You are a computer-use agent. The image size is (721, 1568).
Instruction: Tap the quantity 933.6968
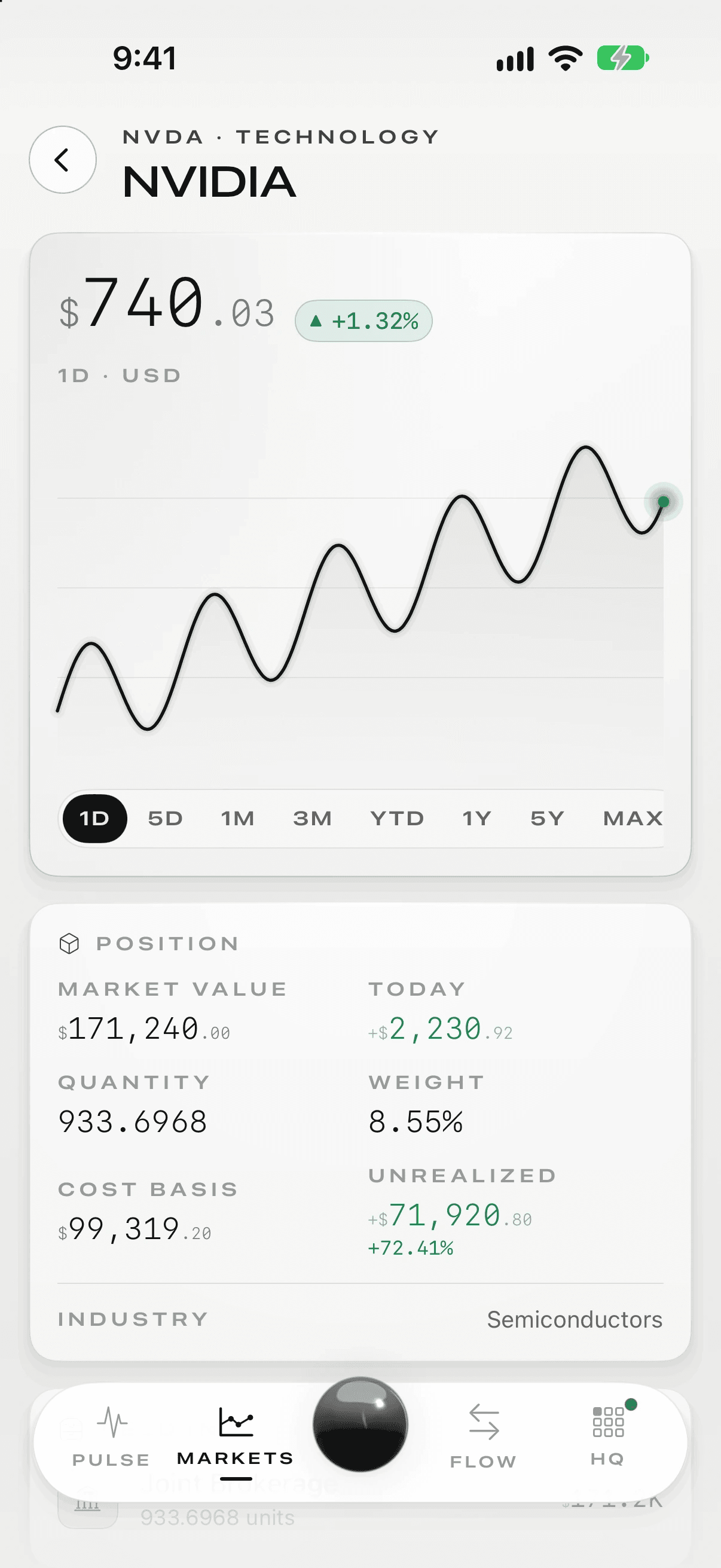point(133,1122)
